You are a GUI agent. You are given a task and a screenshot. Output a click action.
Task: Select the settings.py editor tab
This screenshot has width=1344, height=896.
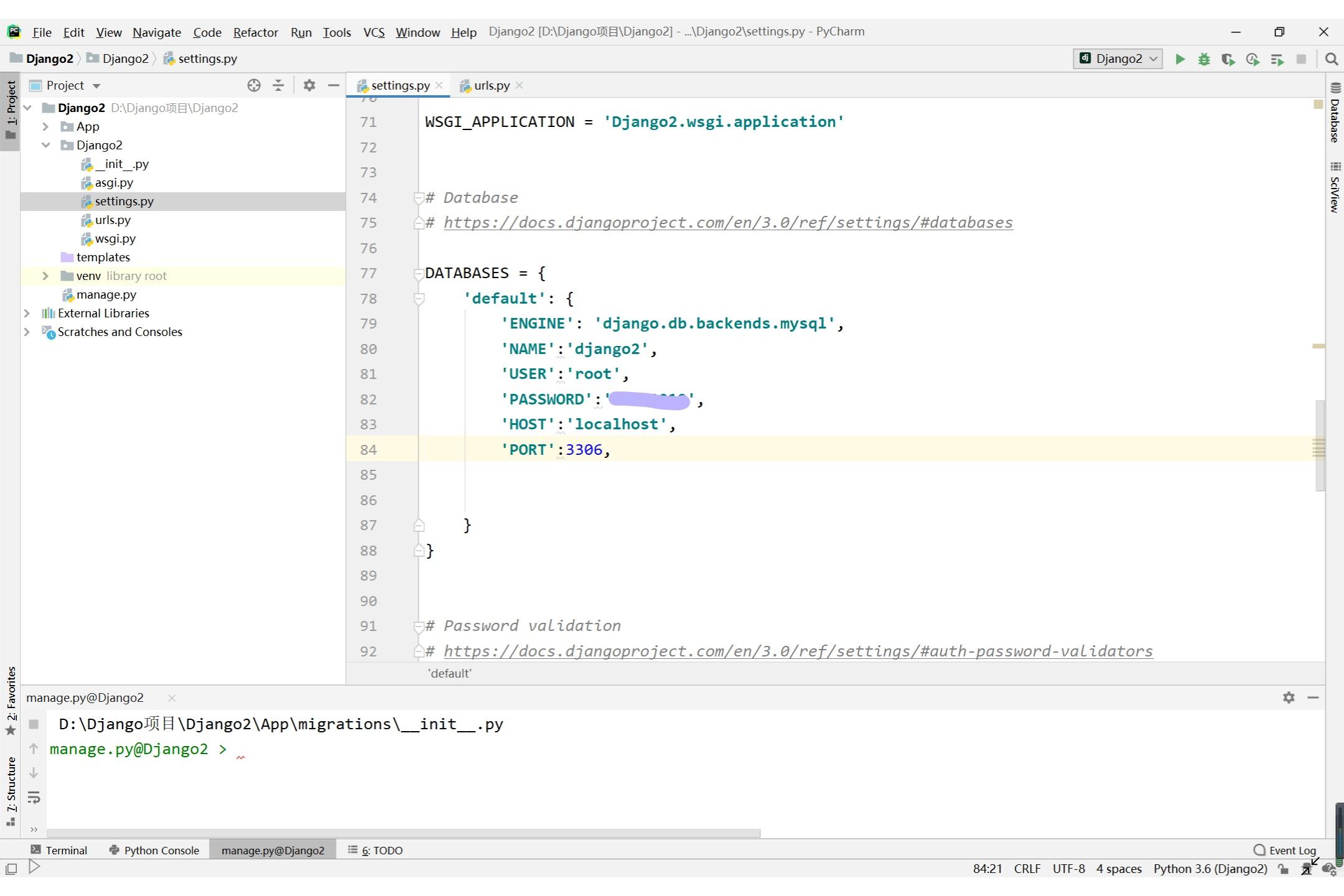coord(399,85)
